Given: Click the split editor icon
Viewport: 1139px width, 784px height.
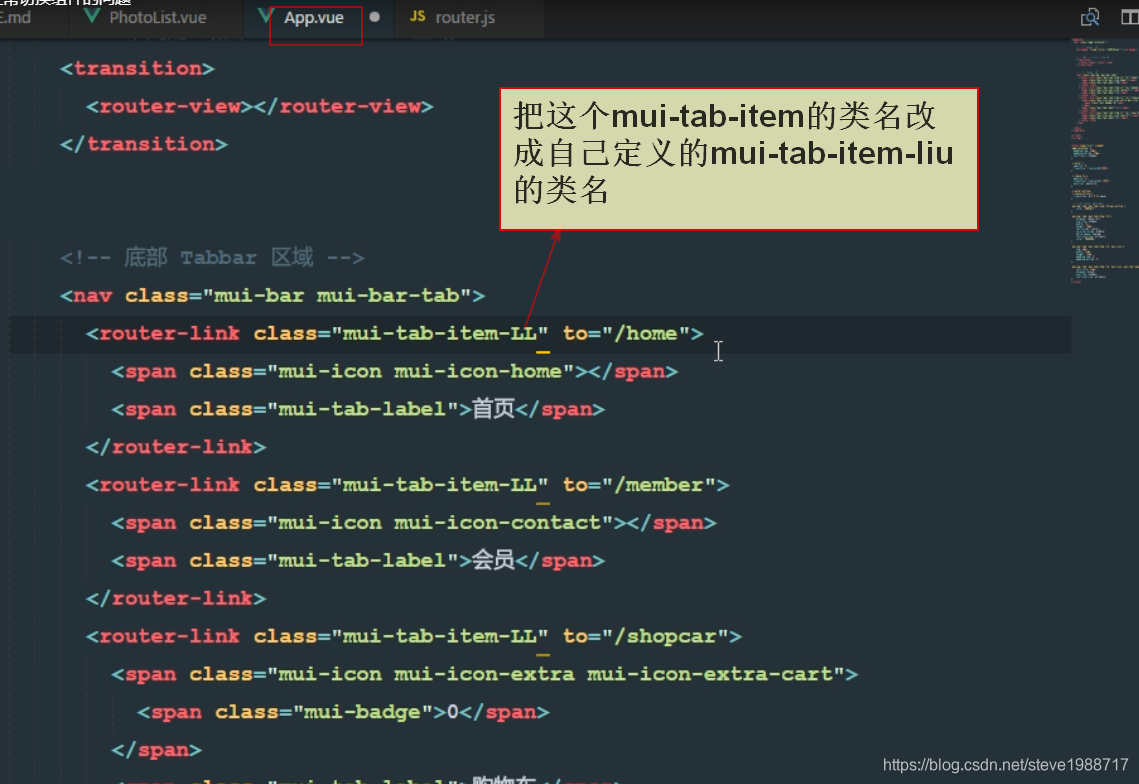Looking at the screenshot, I should (x=1130, y=17).
